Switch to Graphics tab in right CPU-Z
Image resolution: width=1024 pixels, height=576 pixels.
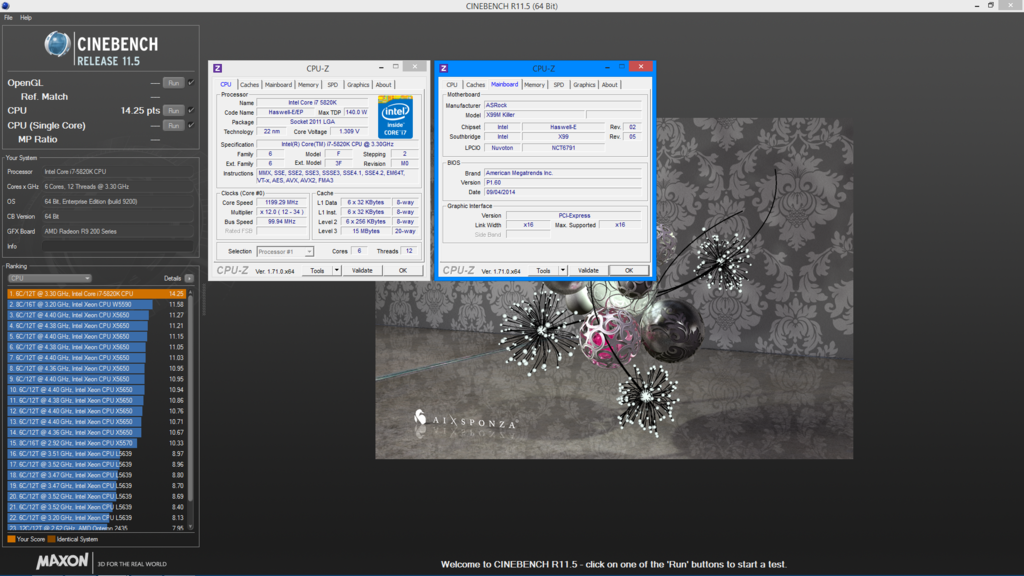click(584, 85)
